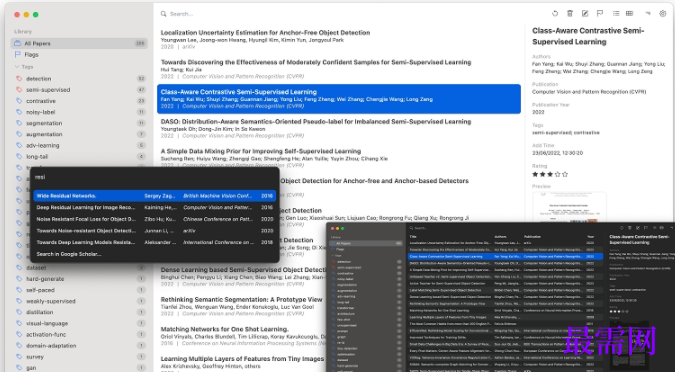Select All Papers in the Library sidebar
This screenshot has height=372, width=675.
click(x=79, y=43)
